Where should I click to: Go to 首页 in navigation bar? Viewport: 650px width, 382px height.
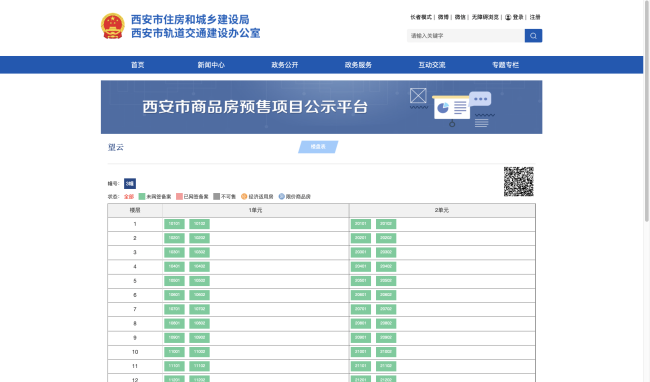pyautogui.click(x=137, y=65)
